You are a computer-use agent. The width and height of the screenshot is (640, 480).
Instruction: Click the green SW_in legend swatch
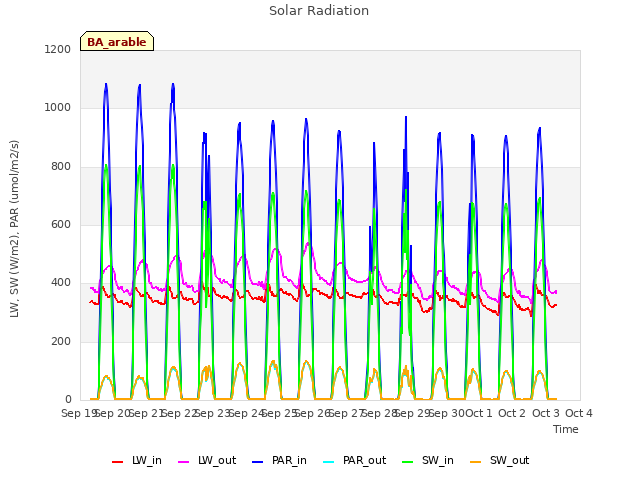point(407,462)
